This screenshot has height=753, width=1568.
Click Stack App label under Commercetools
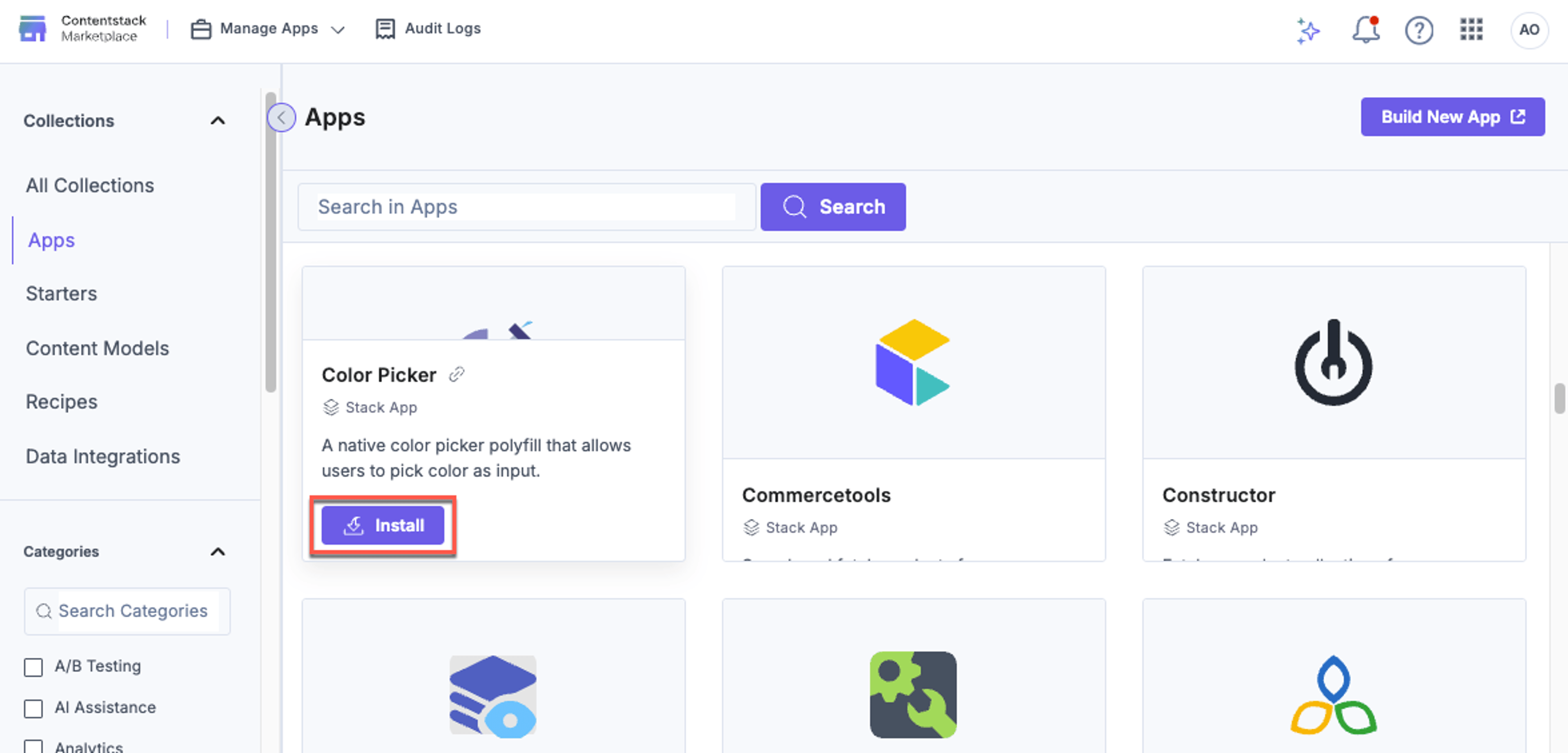point(801,527)
